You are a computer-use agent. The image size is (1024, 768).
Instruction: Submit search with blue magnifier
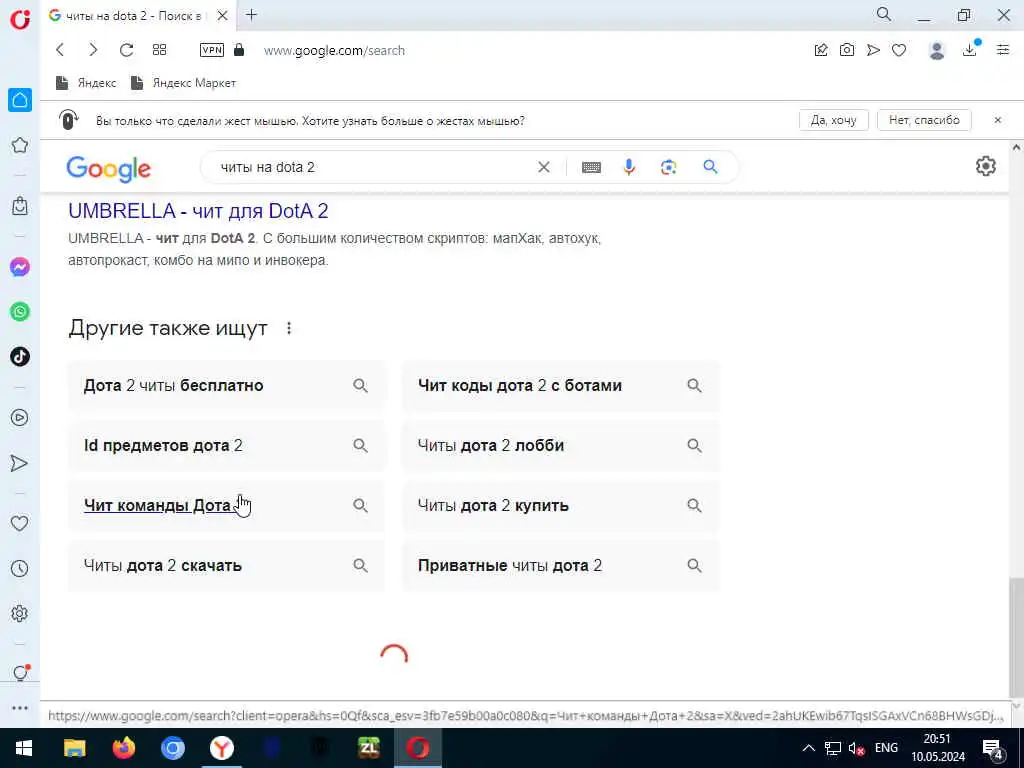710,167
